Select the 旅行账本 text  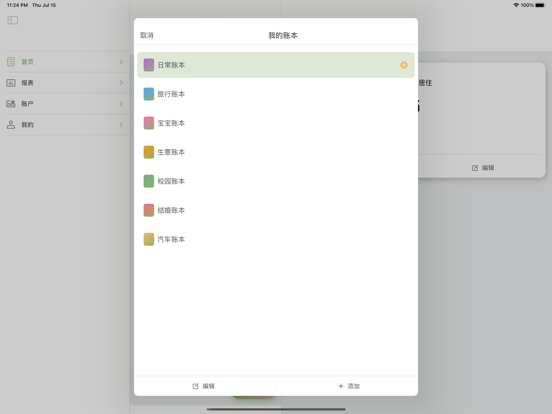pyautogui.click(x=171, y=94)
